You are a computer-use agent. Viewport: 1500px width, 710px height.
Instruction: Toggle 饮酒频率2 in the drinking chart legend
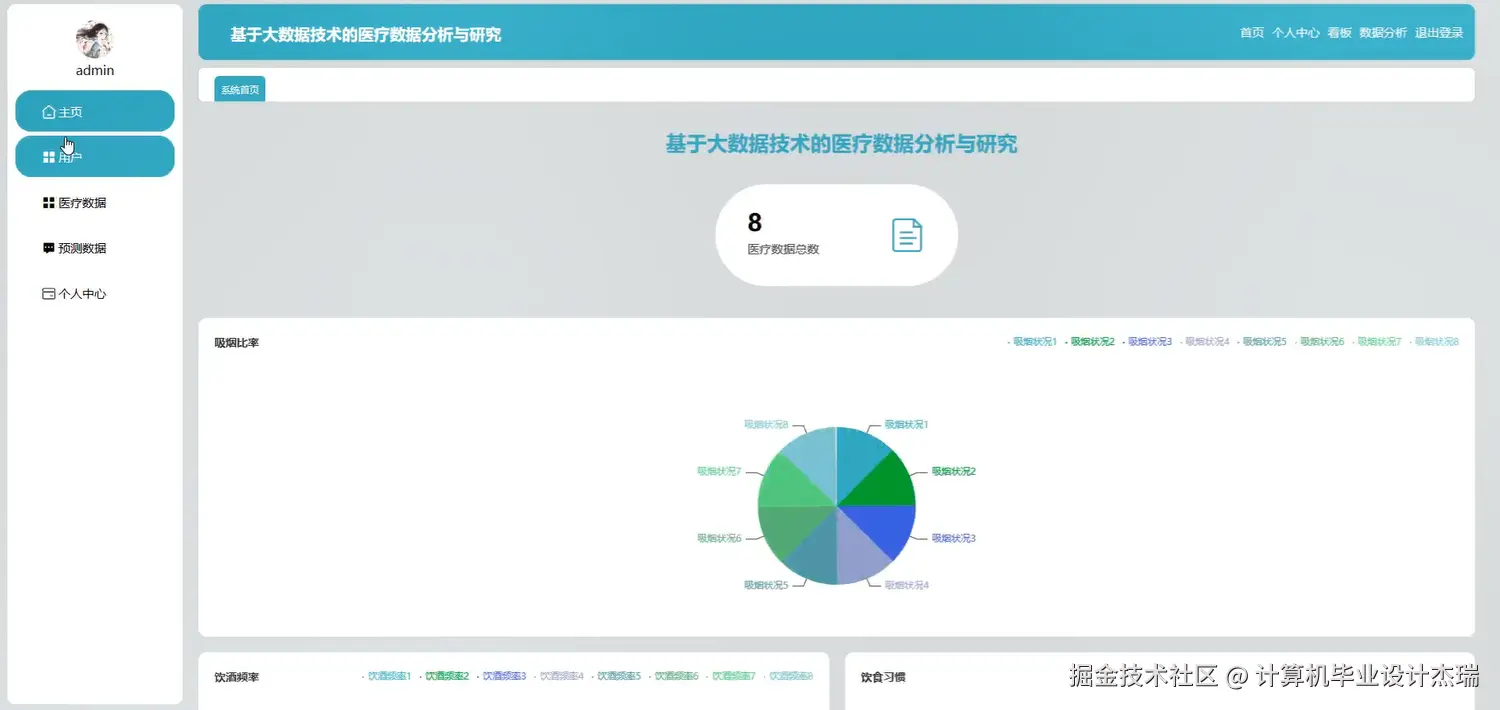pos(444,677)
